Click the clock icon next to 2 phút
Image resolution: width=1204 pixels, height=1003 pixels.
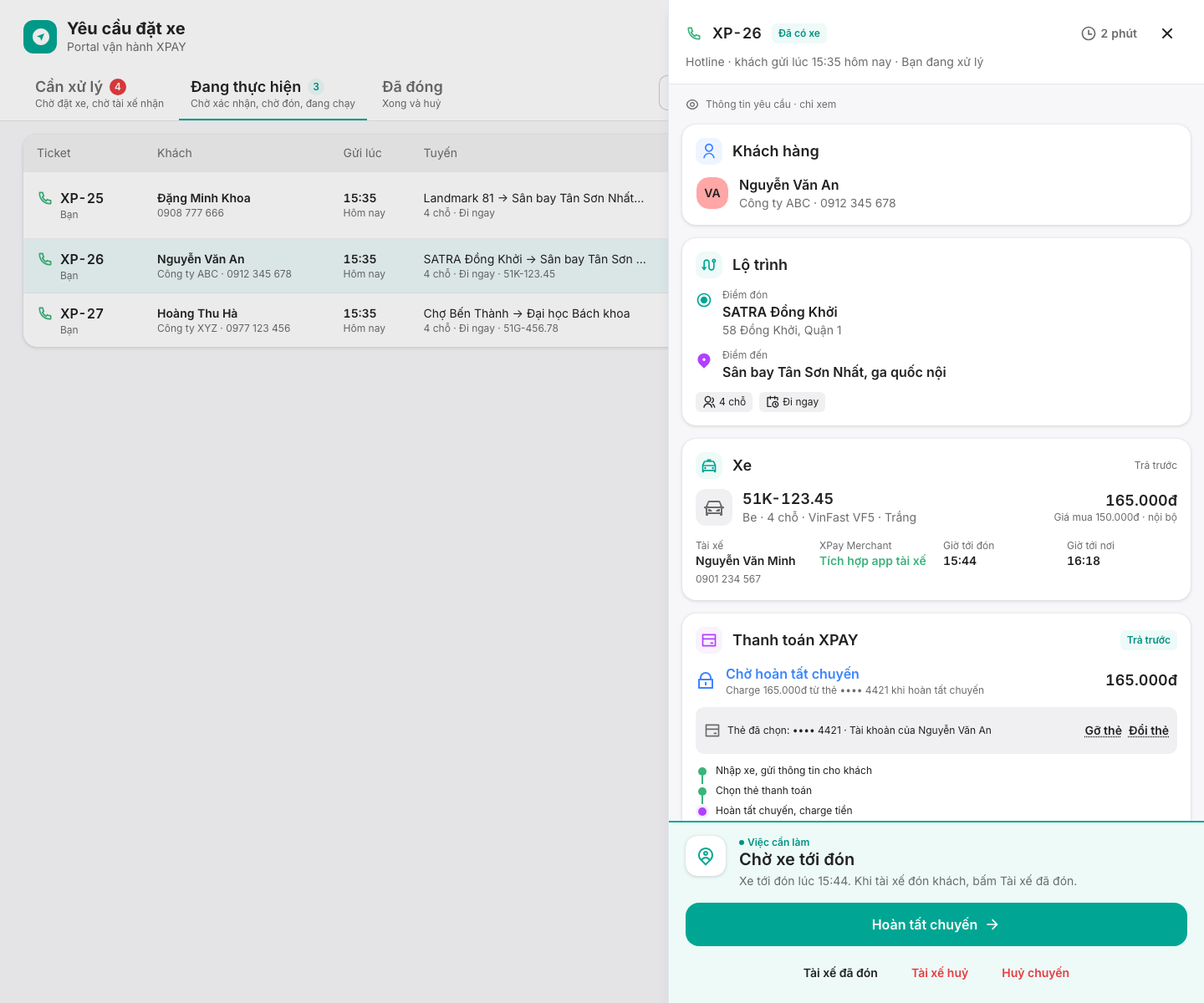point(1089,33)
